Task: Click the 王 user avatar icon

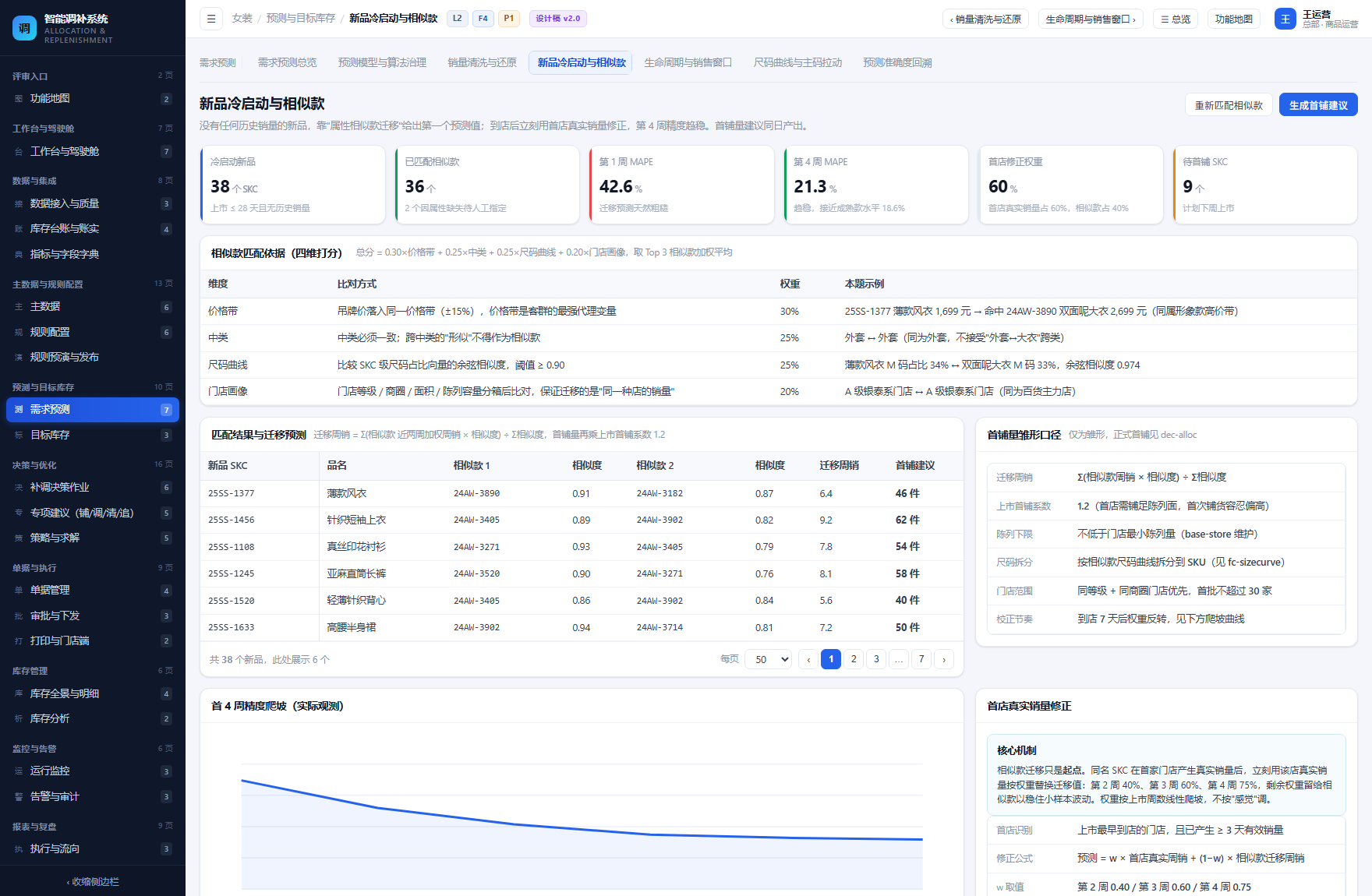Action: coord(1285,19)
